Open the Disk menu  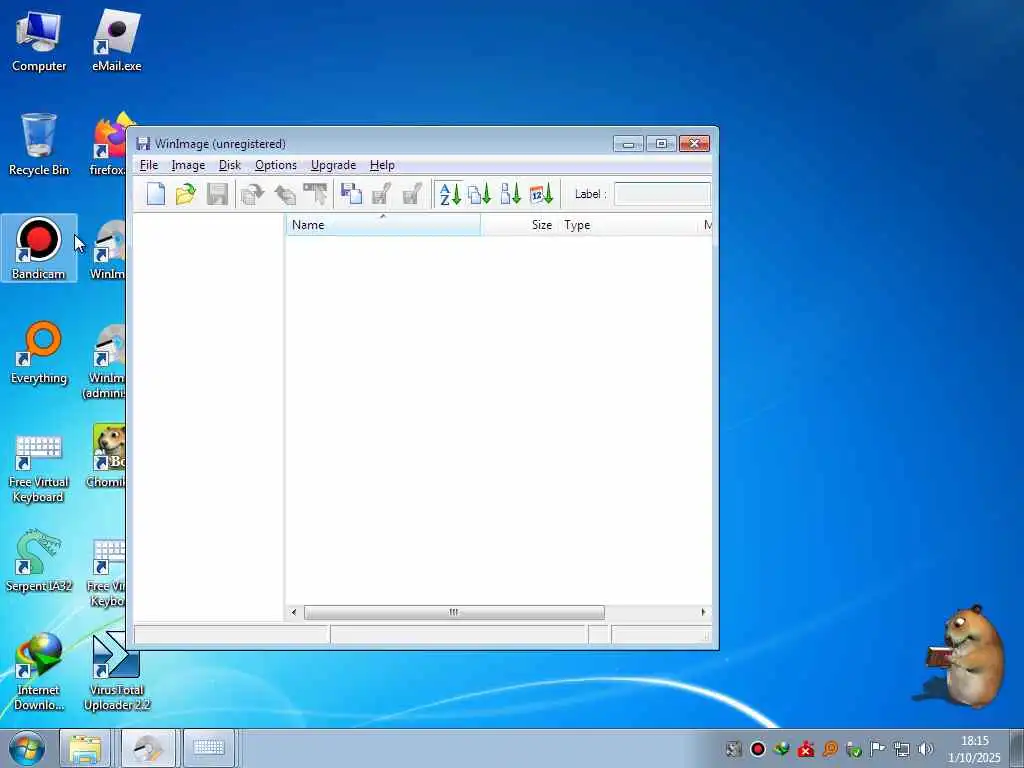pos(230,165)
